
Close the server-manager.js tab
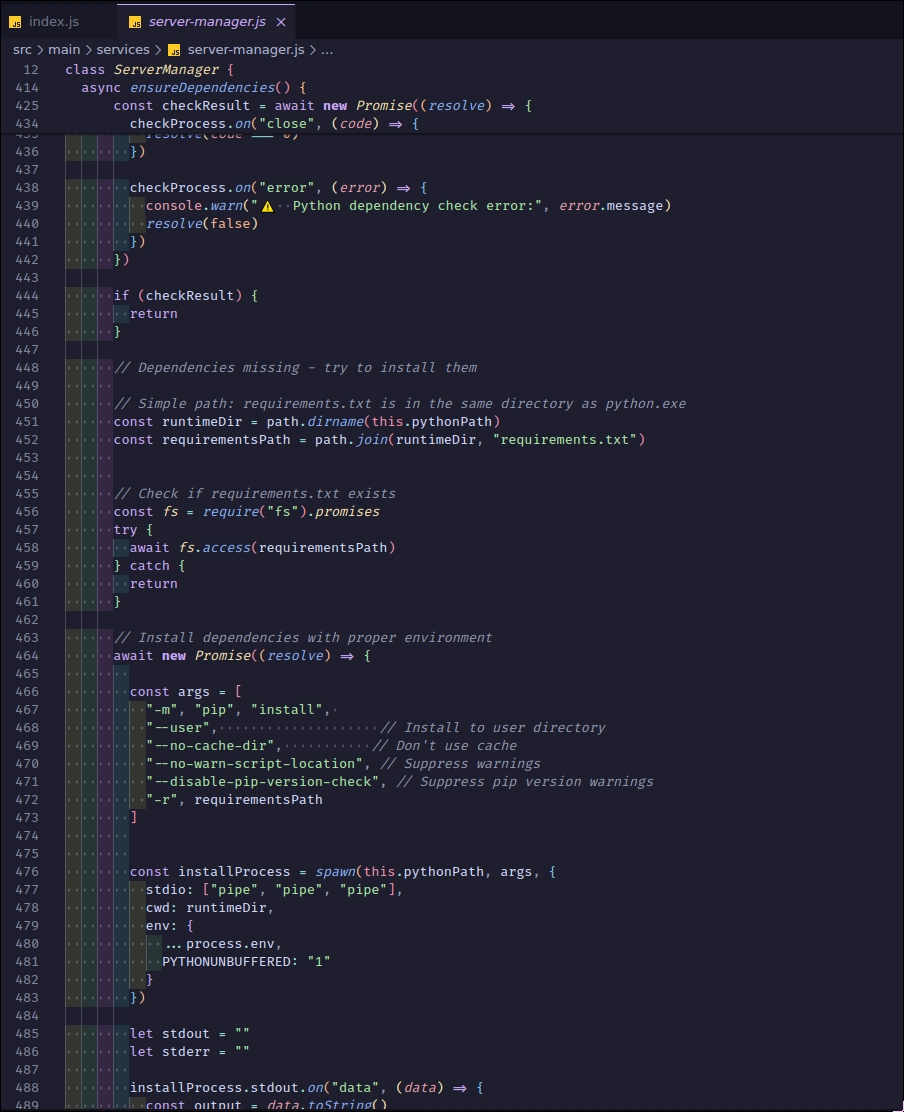[281, 21]
